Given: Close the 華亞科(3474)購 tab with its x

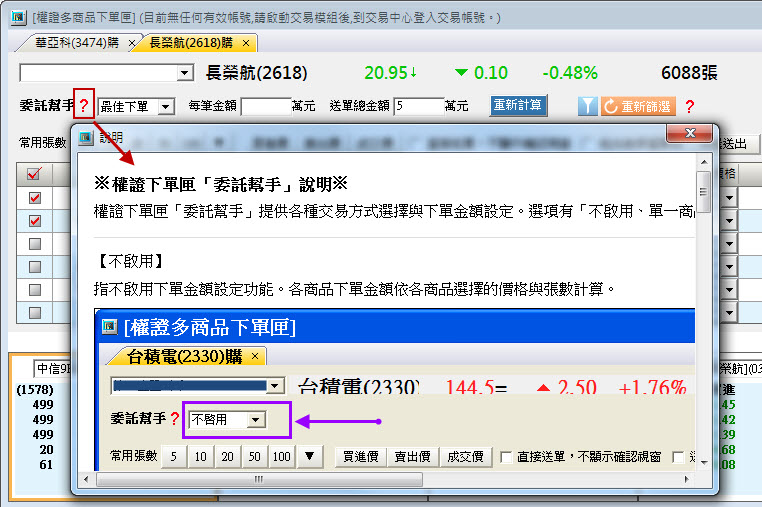Looking at the screenshot, I should 132,43.
